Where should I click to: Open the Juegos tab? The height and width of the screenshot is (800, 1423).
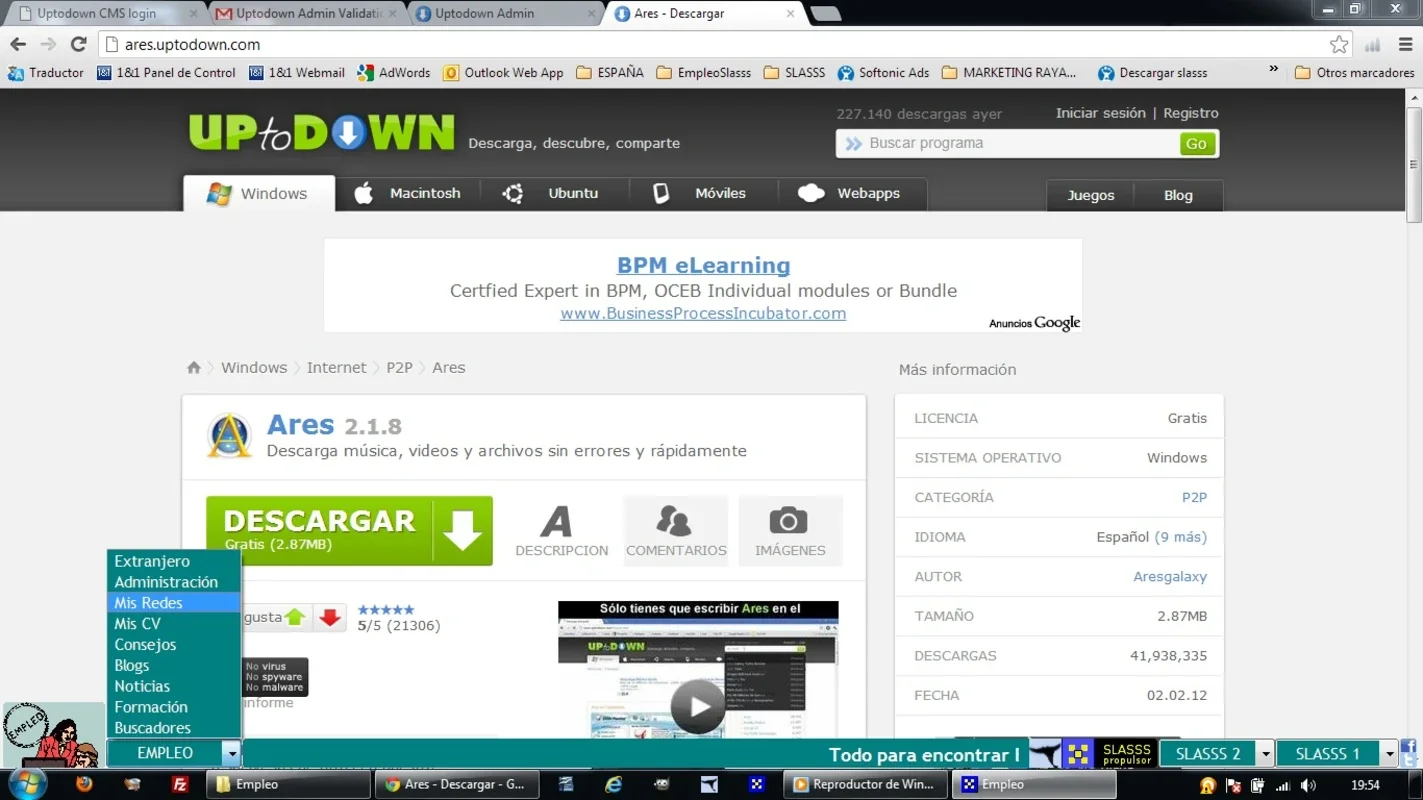click(1090, 195)
